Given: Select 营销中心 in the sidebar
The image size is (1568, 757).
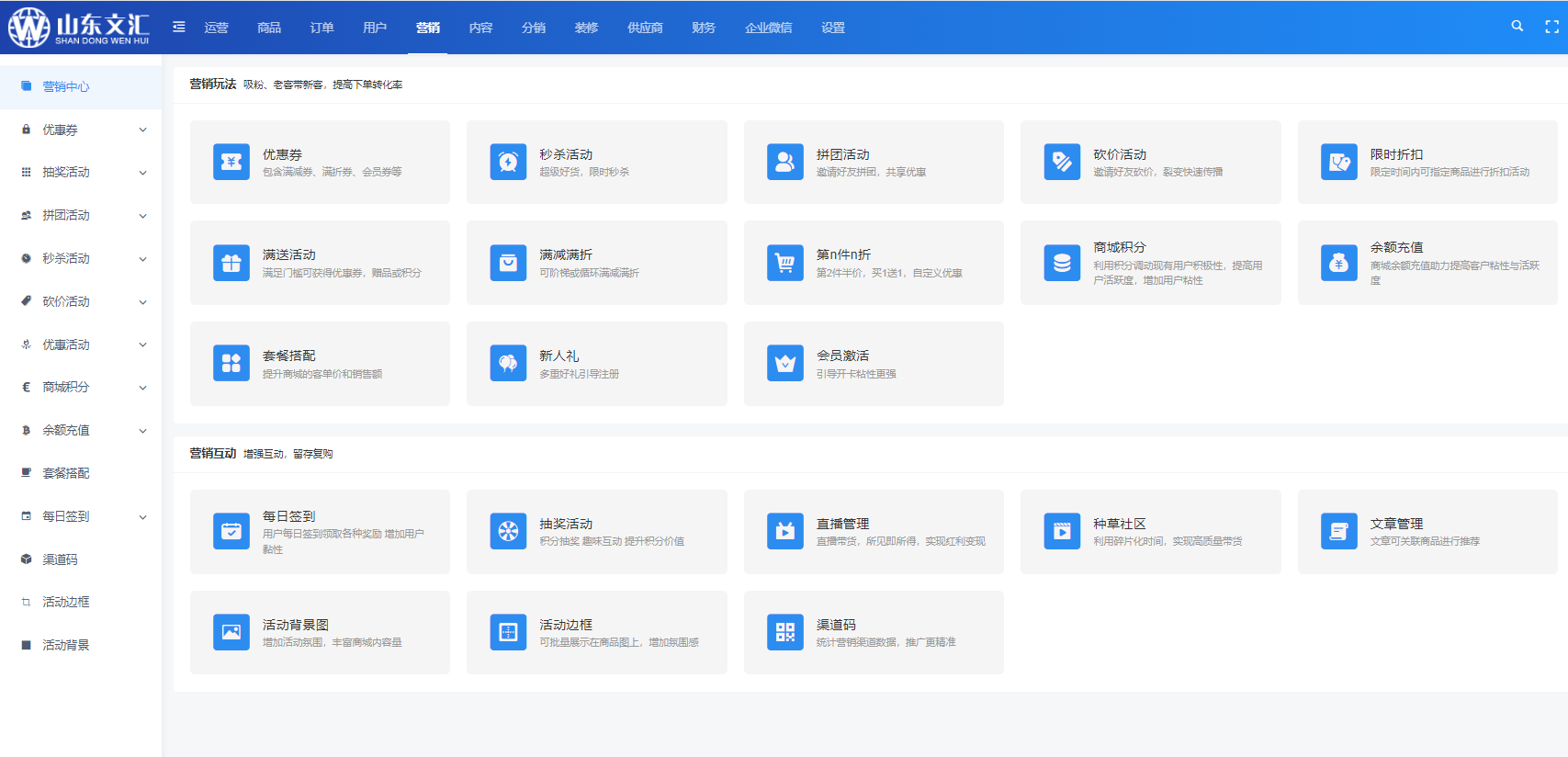Looking at the screenshot, I should 81,86.
